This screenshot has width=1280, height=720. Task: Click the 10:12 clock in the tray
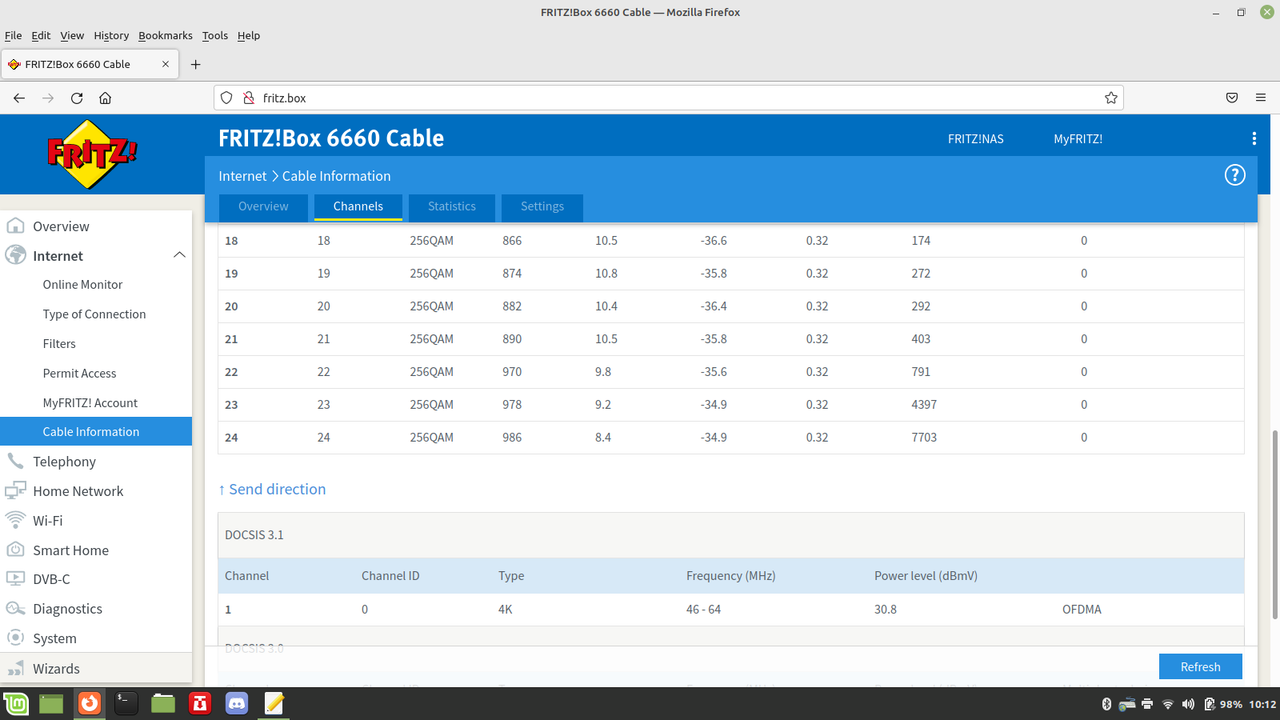coord(1263,704)
